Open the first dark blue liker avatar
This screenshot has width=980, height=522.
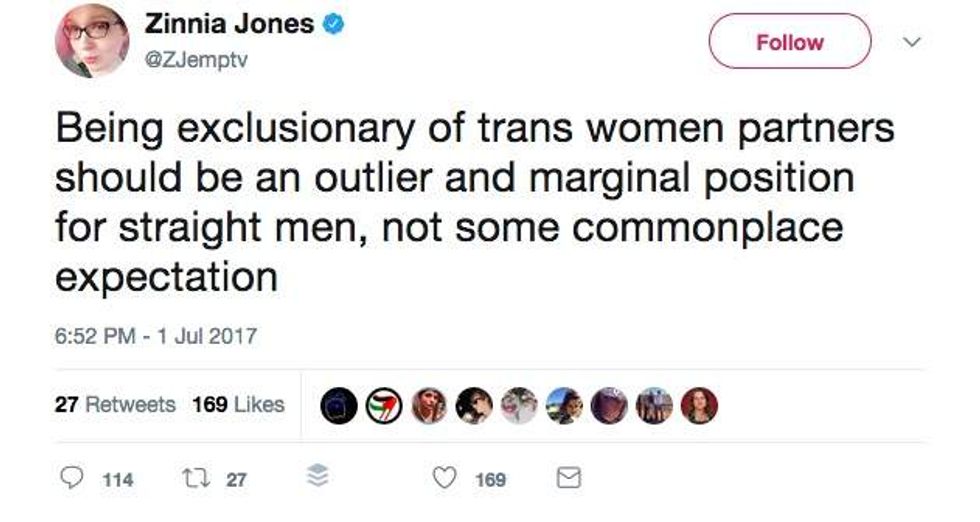338,405
